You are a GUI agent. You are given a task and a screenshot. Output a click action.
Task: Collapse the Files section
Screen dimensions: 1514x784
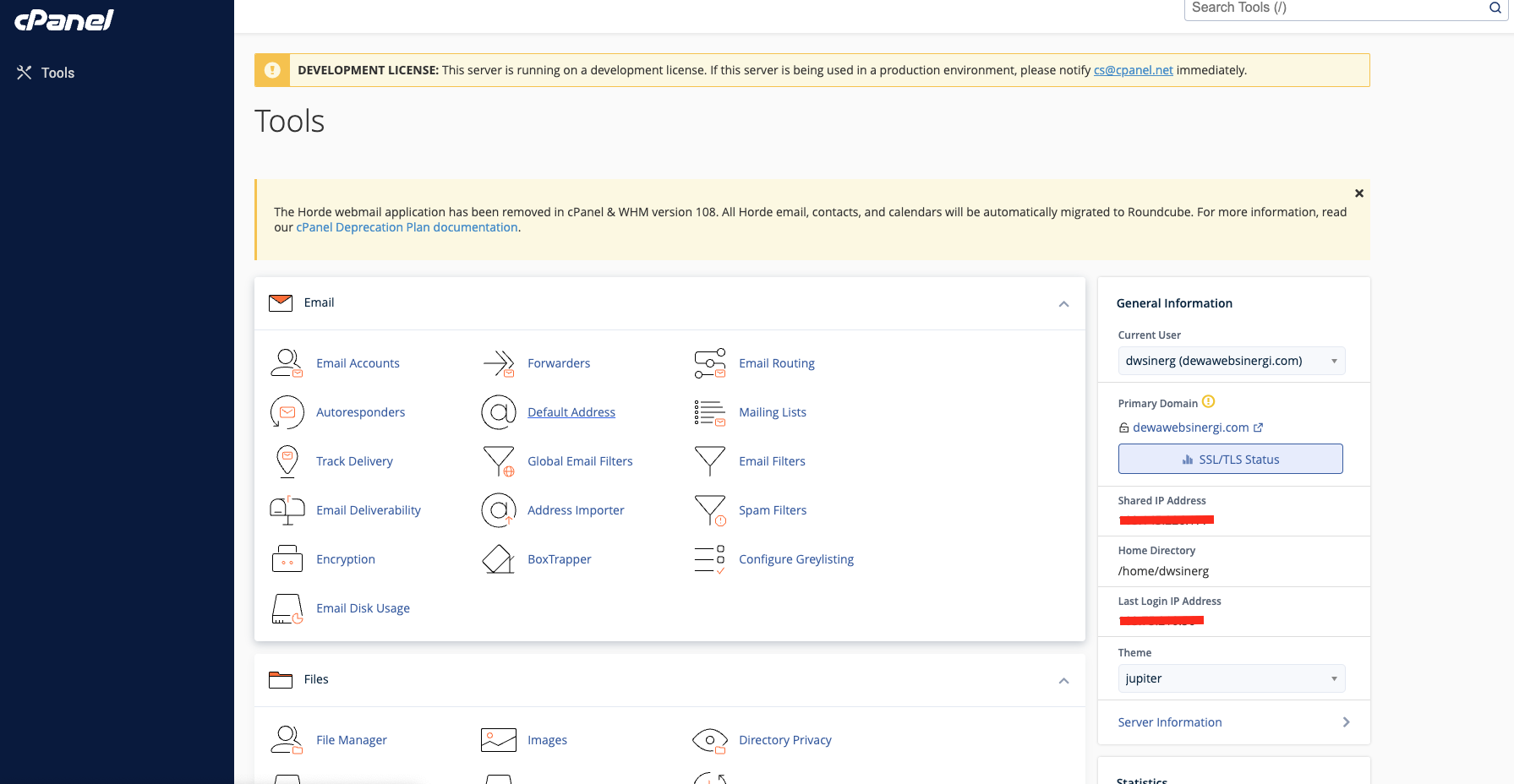(1063, 681)
